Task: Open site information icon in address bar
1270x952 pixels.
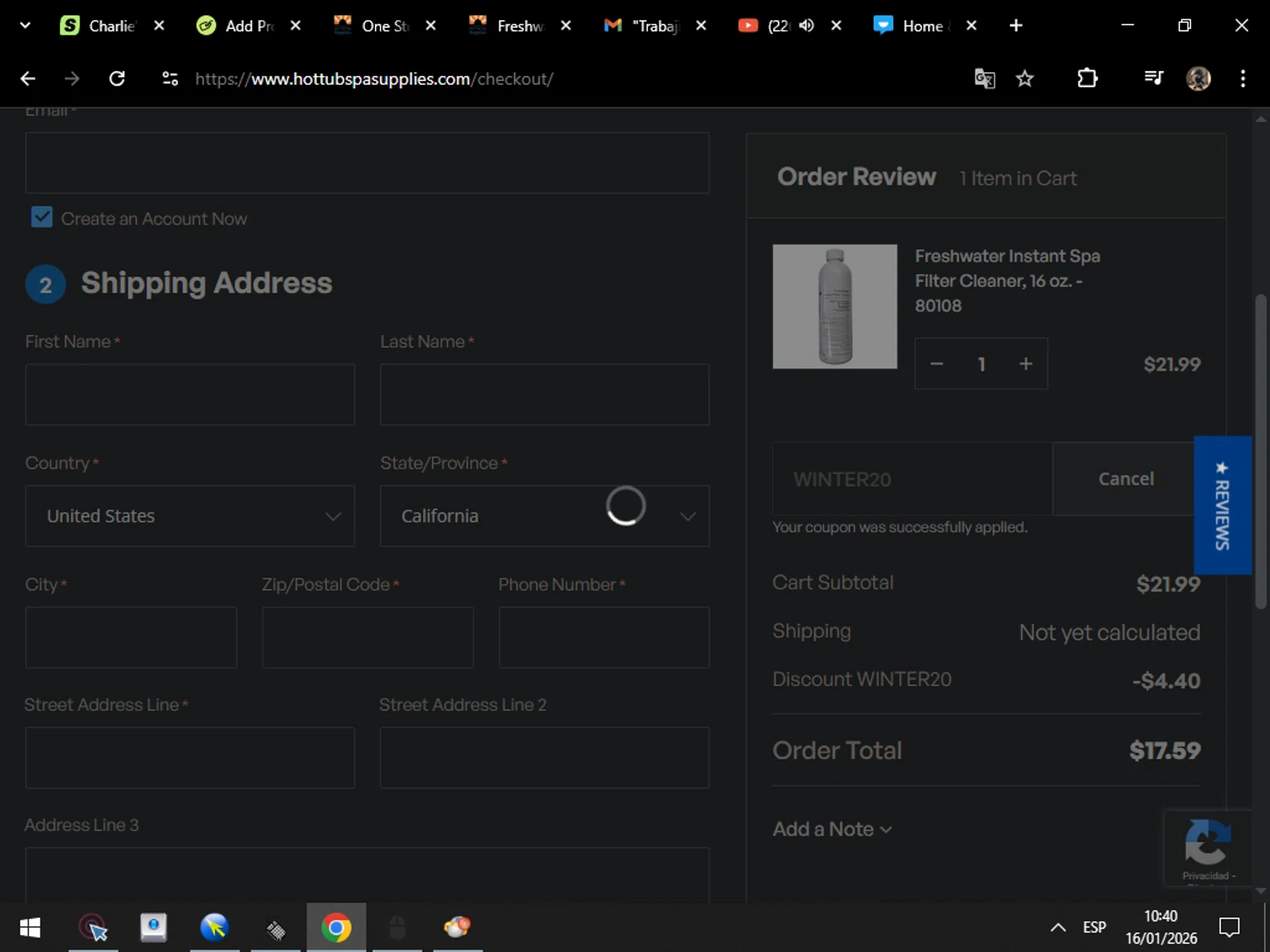Action: (x=170, y=79)
